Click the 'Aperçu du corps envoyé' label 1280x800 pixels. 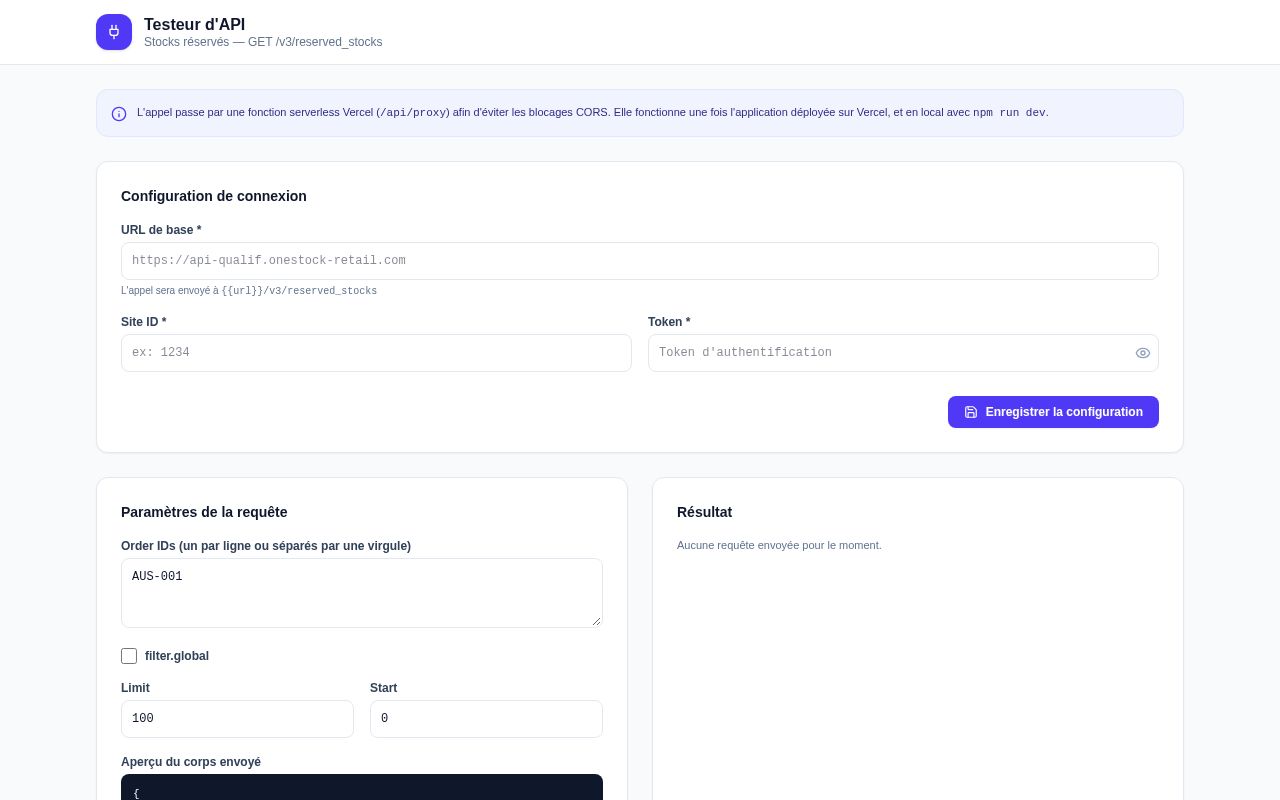click(x=191, y=762)
